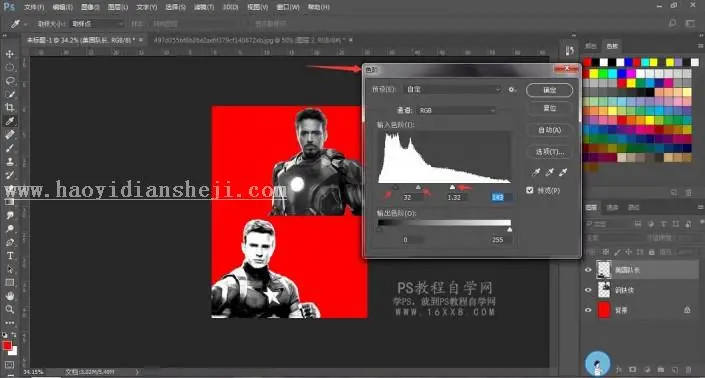The height and width of the screenshot is (378, 705).
Task: Switch to the 通道 channels tab
Action: (612, 207)
